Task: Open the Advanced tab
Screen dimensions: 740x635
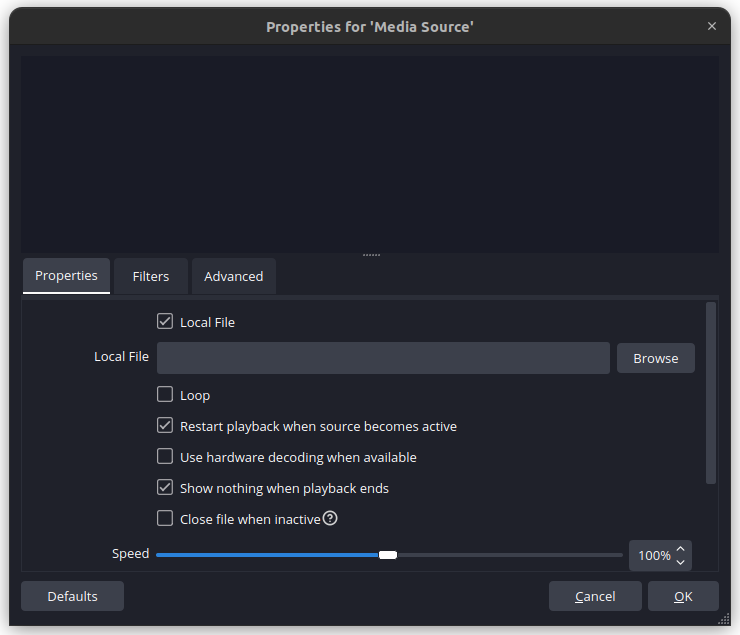Action: (234, 276)
